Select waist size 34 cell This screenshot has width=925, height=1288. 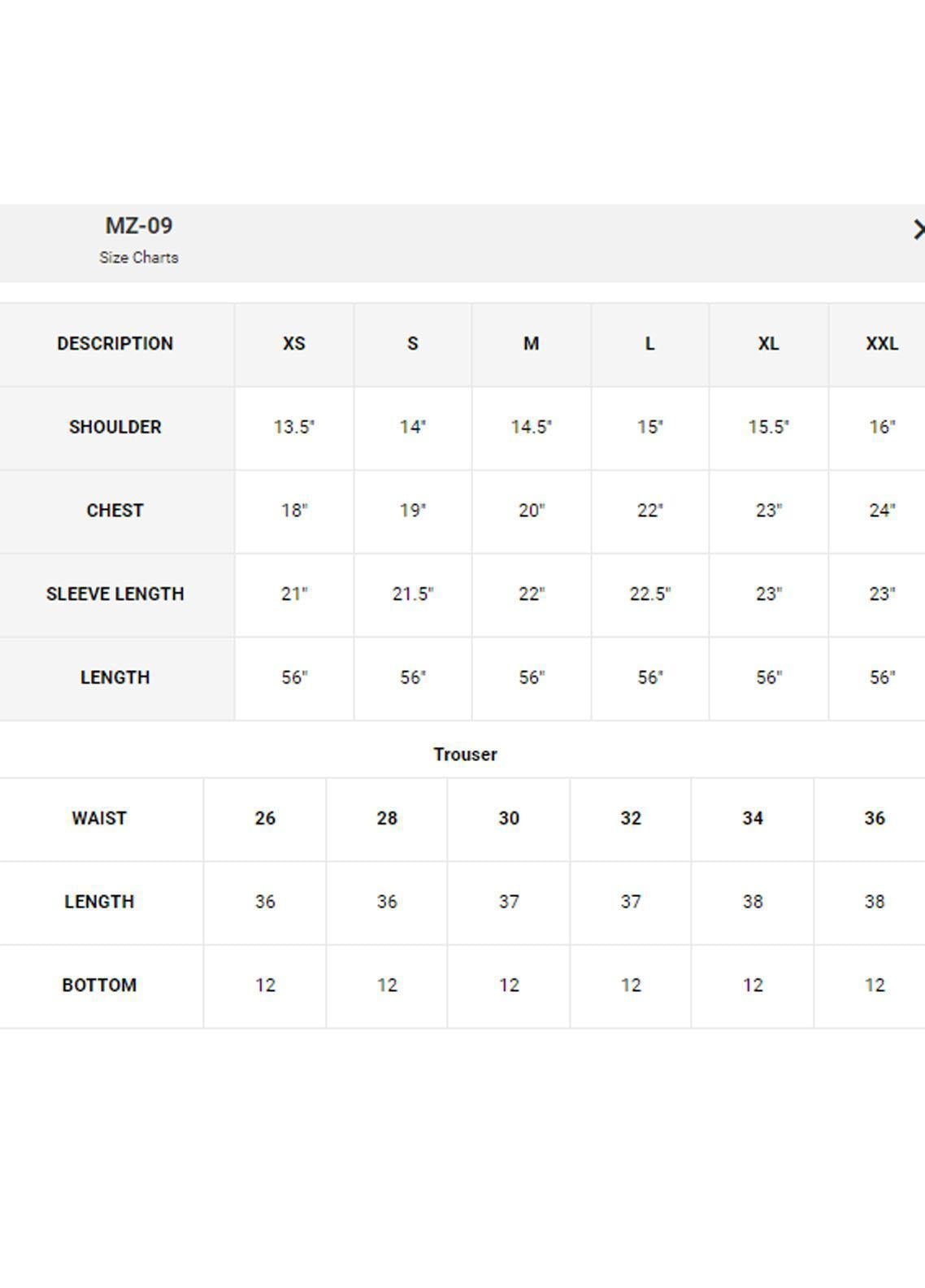[753, 819]
